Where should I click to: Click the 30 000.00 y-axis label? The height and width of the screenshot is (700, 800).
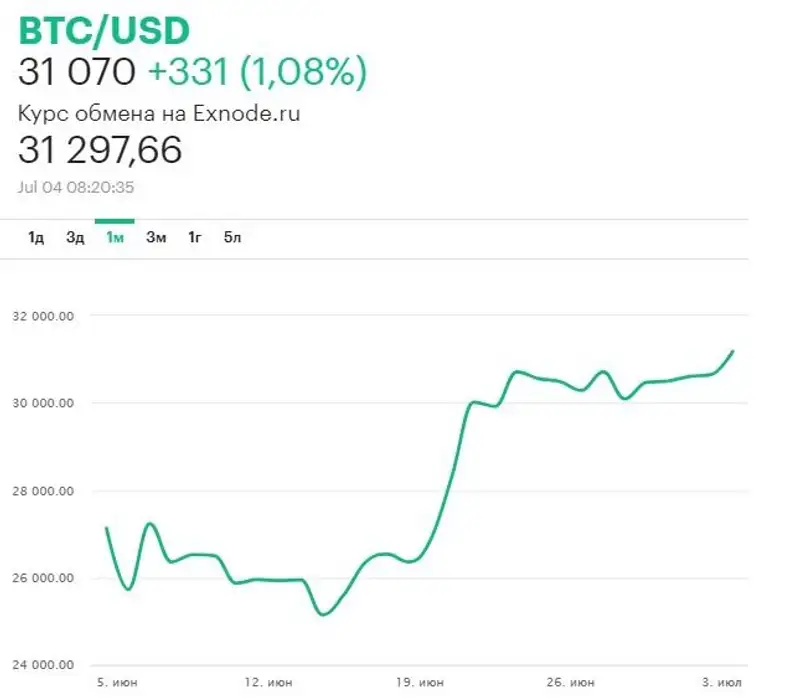42,403
